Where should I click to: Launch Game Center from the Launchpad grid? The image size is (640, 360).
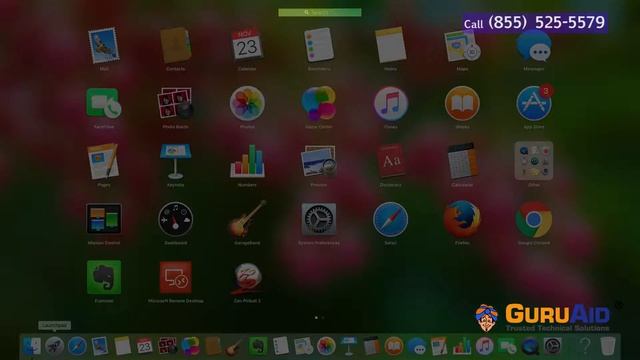tap(319, 103)
